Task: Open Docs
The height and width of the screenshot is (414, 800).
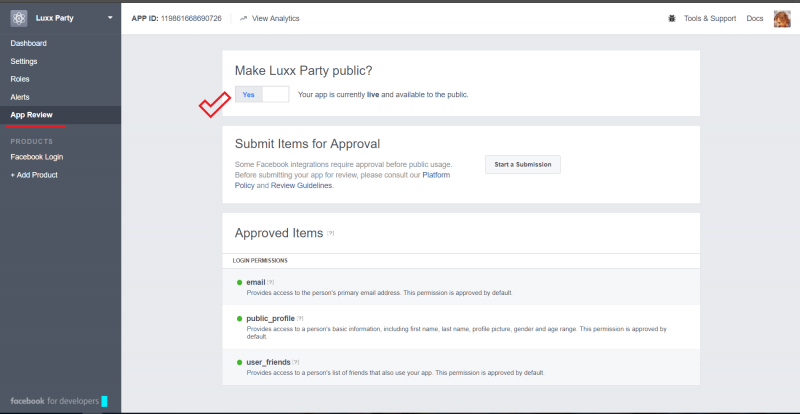Action: pyautogui.click(x=755, y=18)
